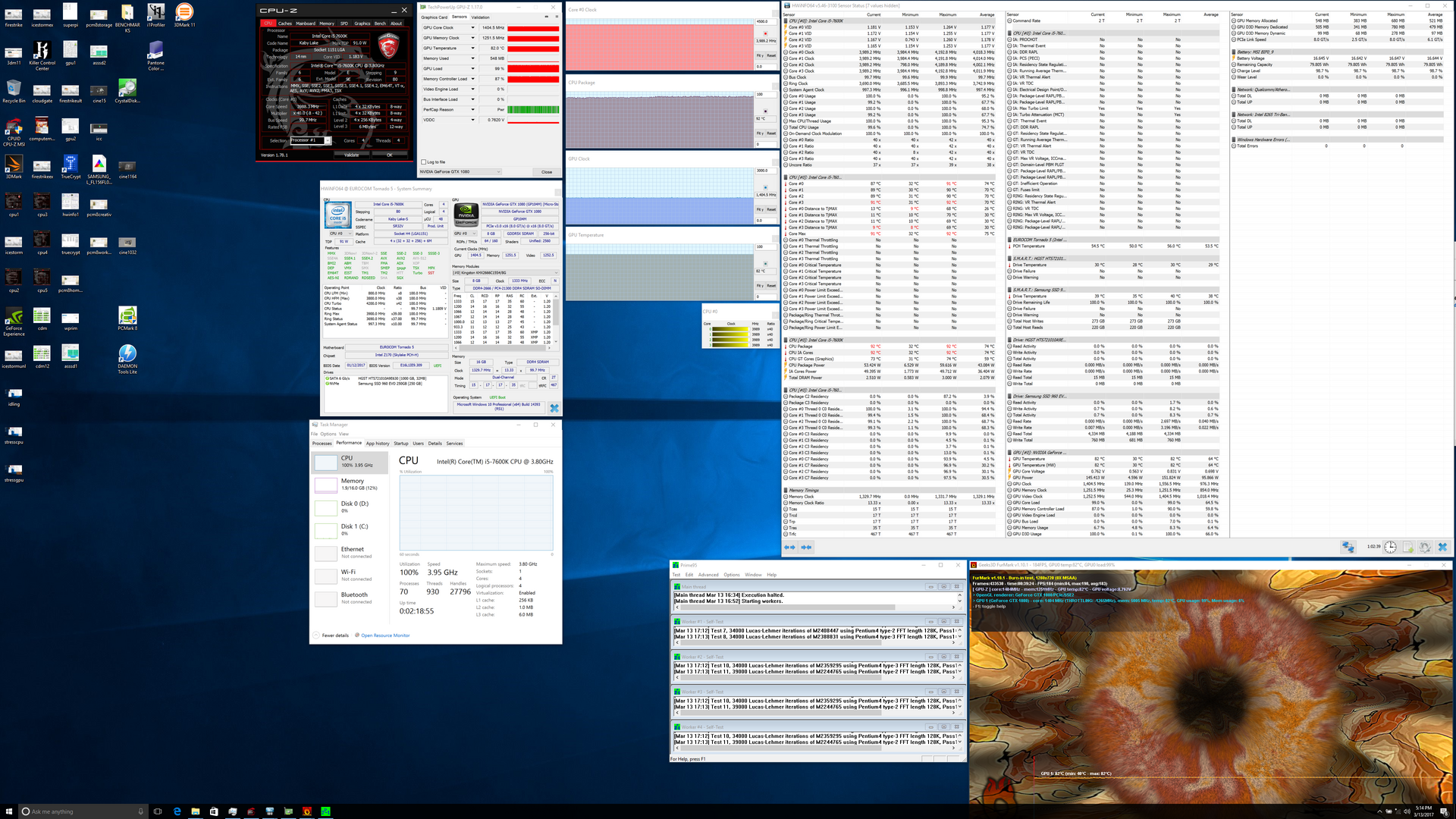Open PerfCap Reason dropdown in GPU-Z
The width and height of the screenshot is (1456, 819).
pyautogui.click(x=473, y=109)
